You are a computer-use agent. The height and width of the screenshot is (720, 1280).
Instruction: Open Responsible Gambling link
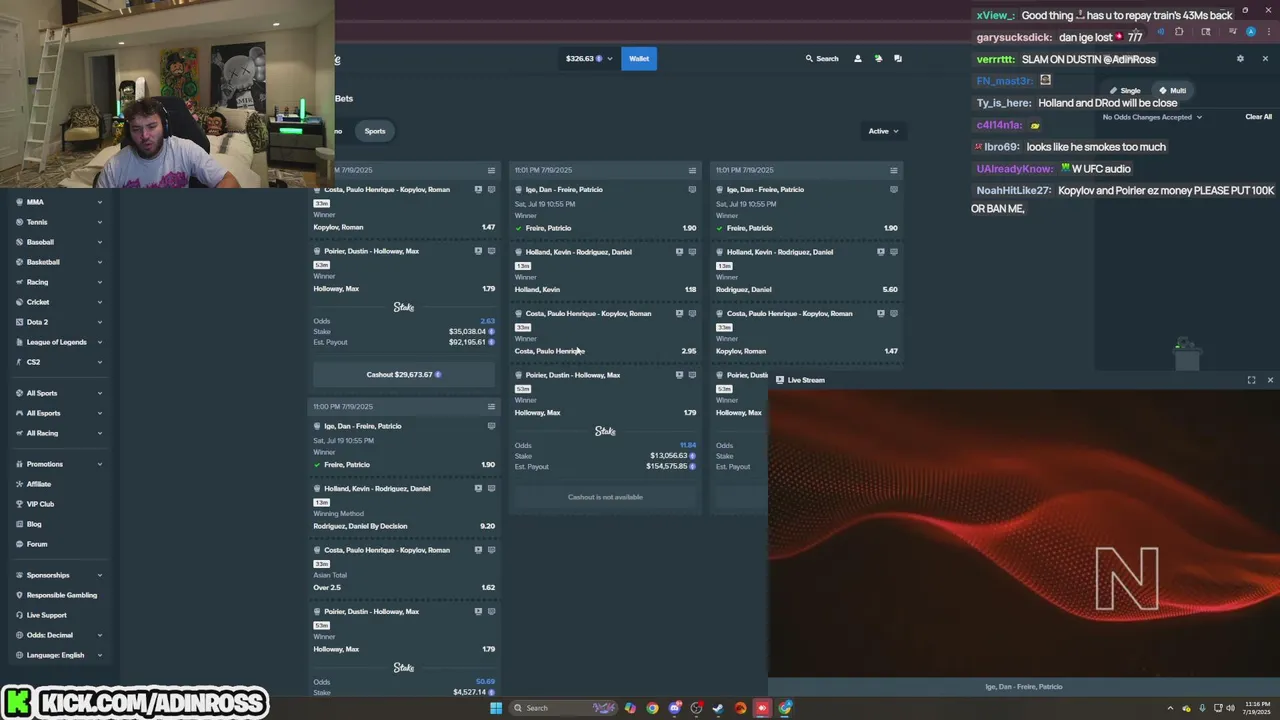(61, 595)
